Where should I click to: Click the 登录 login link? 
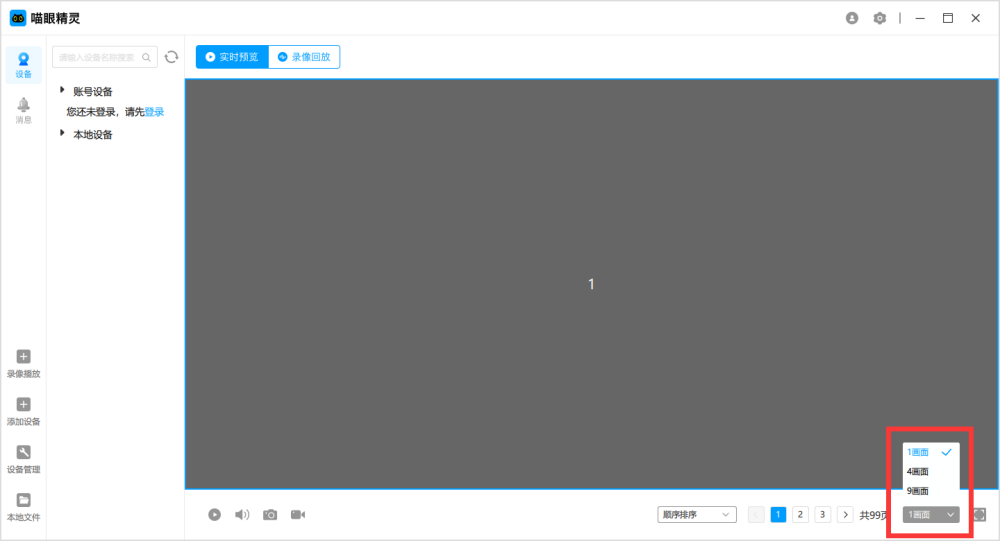(x=154, y=112)
